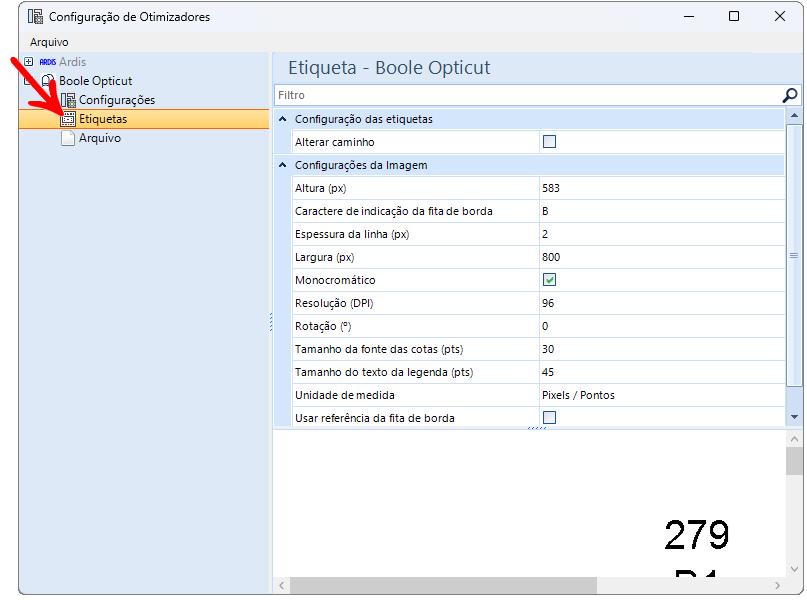807x600 pixels.
Task: Open Configurações under Boole Opticut
Action: coord(117,100)
